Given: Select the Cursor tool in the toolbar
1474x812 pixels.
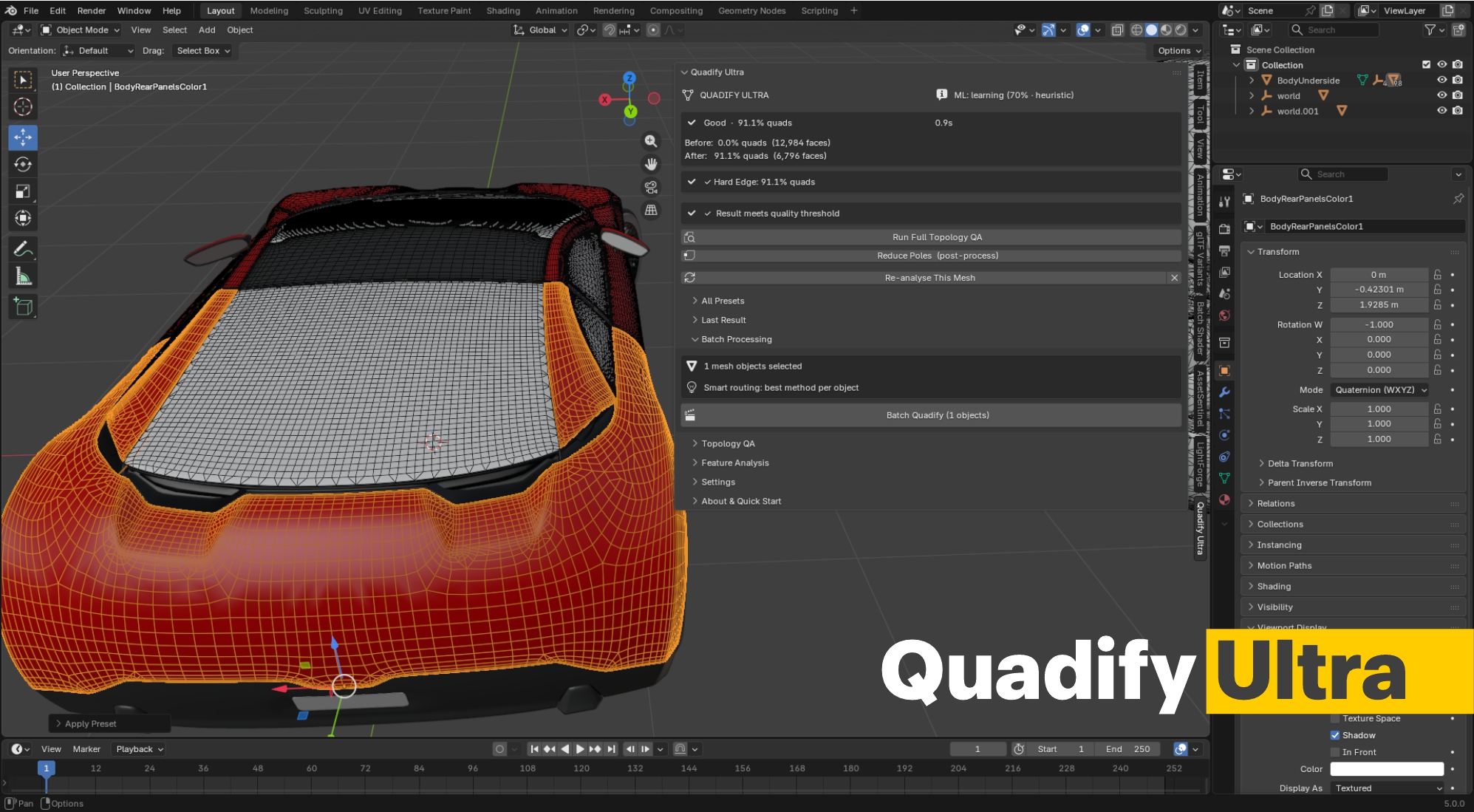Looking at the screenshot, I should click(x=23, y=107).
